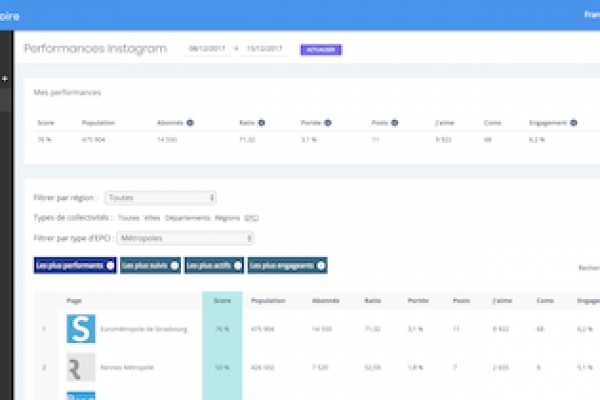Click info icon on Les plus actifs
Screen dimensions: 600x400
[238, 266]
